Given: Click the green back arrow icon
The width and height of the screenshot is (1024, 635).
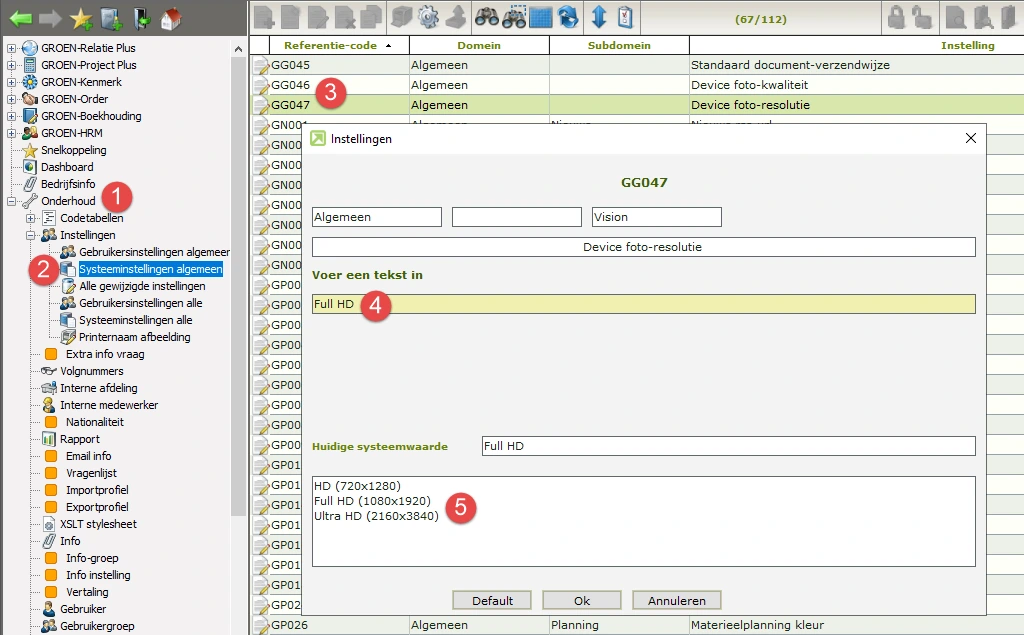Looking at the screenshot, I should pyautogui.click(x=22, y=17).
